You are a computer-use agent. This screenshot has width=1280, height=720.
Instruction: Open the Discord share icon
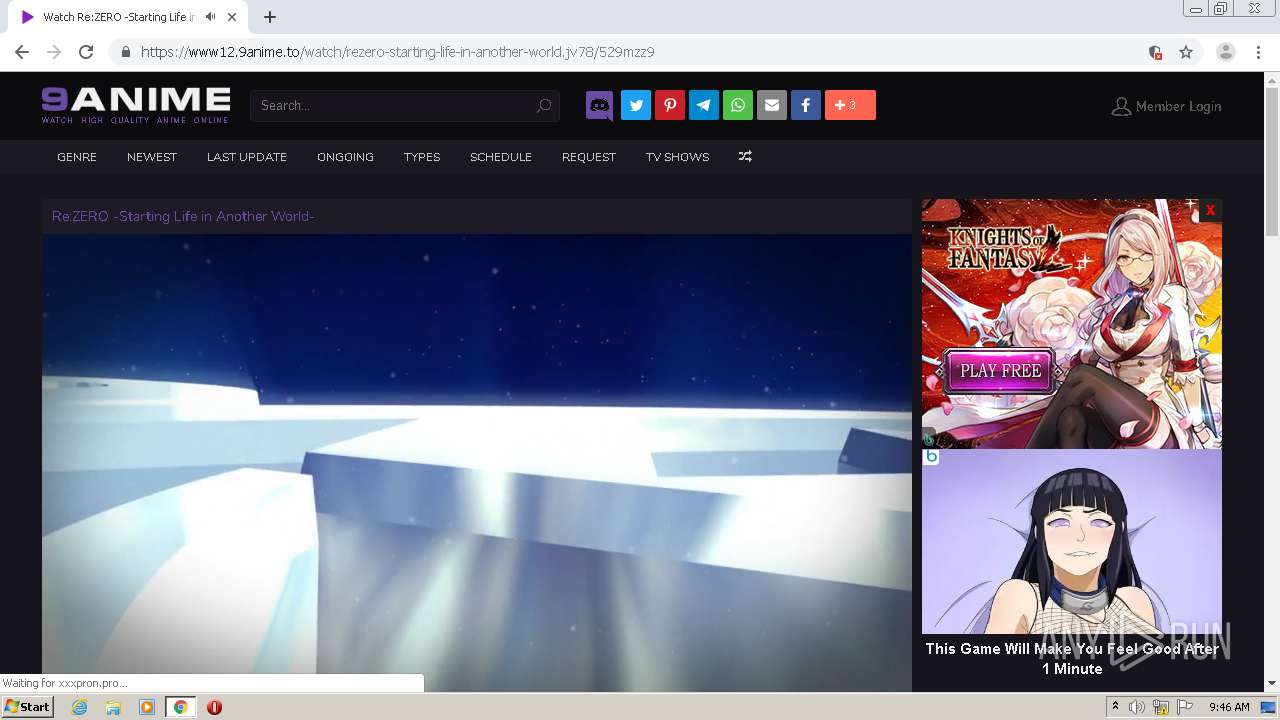[600, 105]
